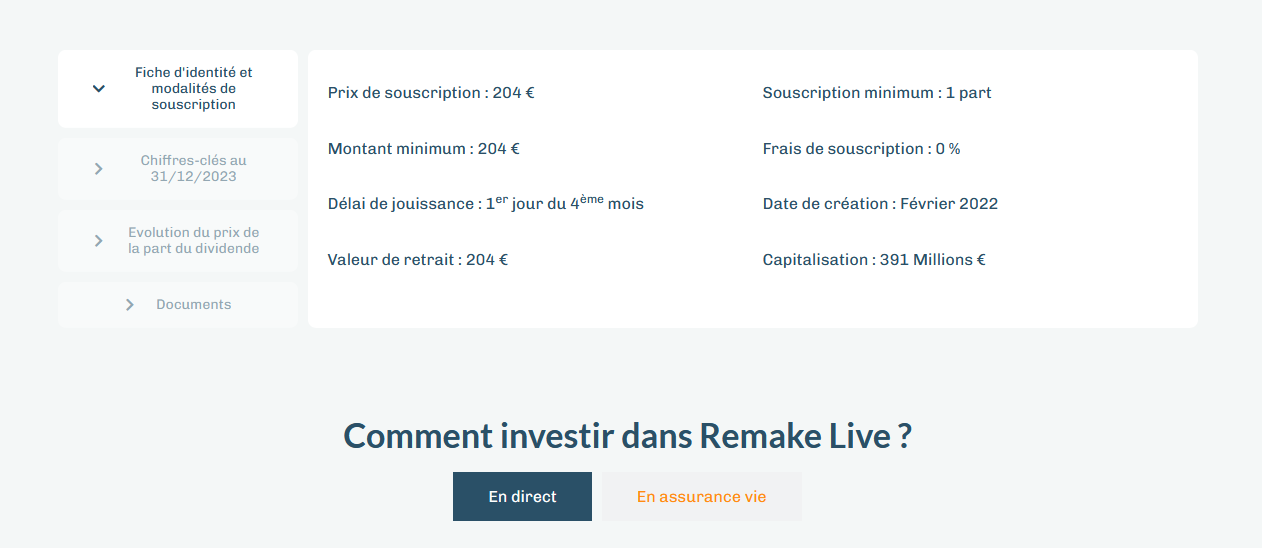
Task: Select the Documents section tab
Action: pyautogui.click(x=178, y=305)
